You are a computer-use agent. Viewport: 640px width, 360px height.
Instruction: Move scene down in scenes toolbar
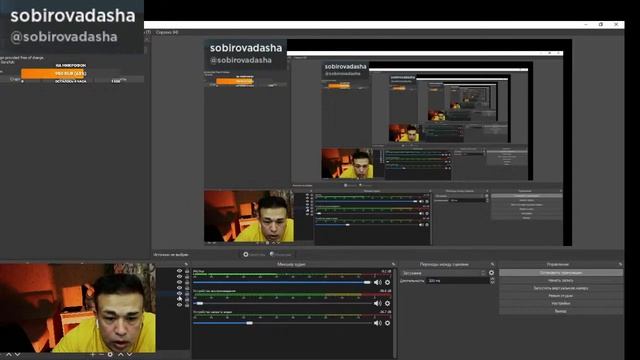[18, 354]
